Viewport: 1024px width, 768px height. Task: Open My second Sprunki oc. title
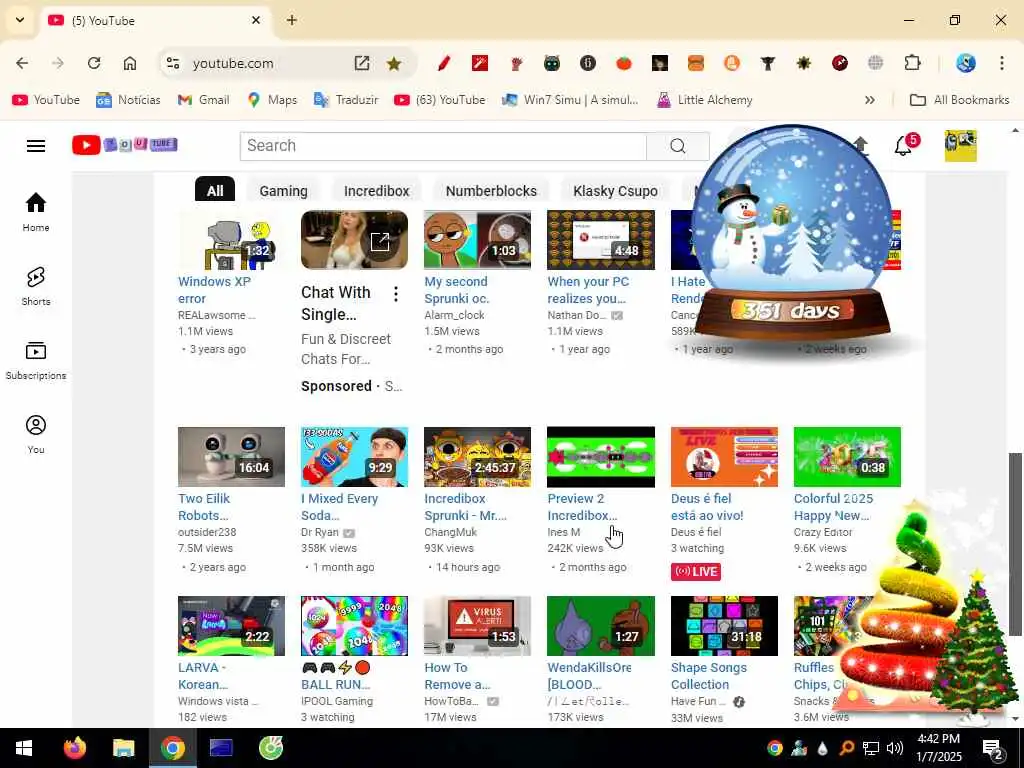pyautogui.click(x=456, y=290)
